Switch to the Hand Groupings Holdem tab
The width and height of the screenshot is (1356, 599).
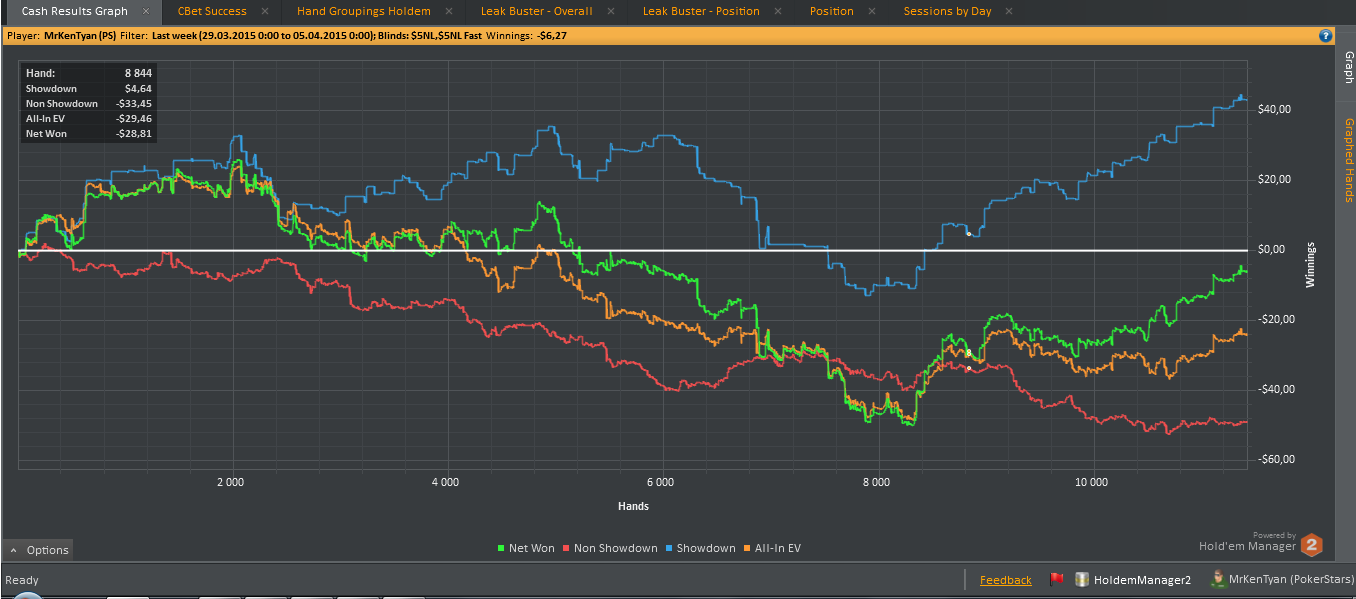coord(364,11)
